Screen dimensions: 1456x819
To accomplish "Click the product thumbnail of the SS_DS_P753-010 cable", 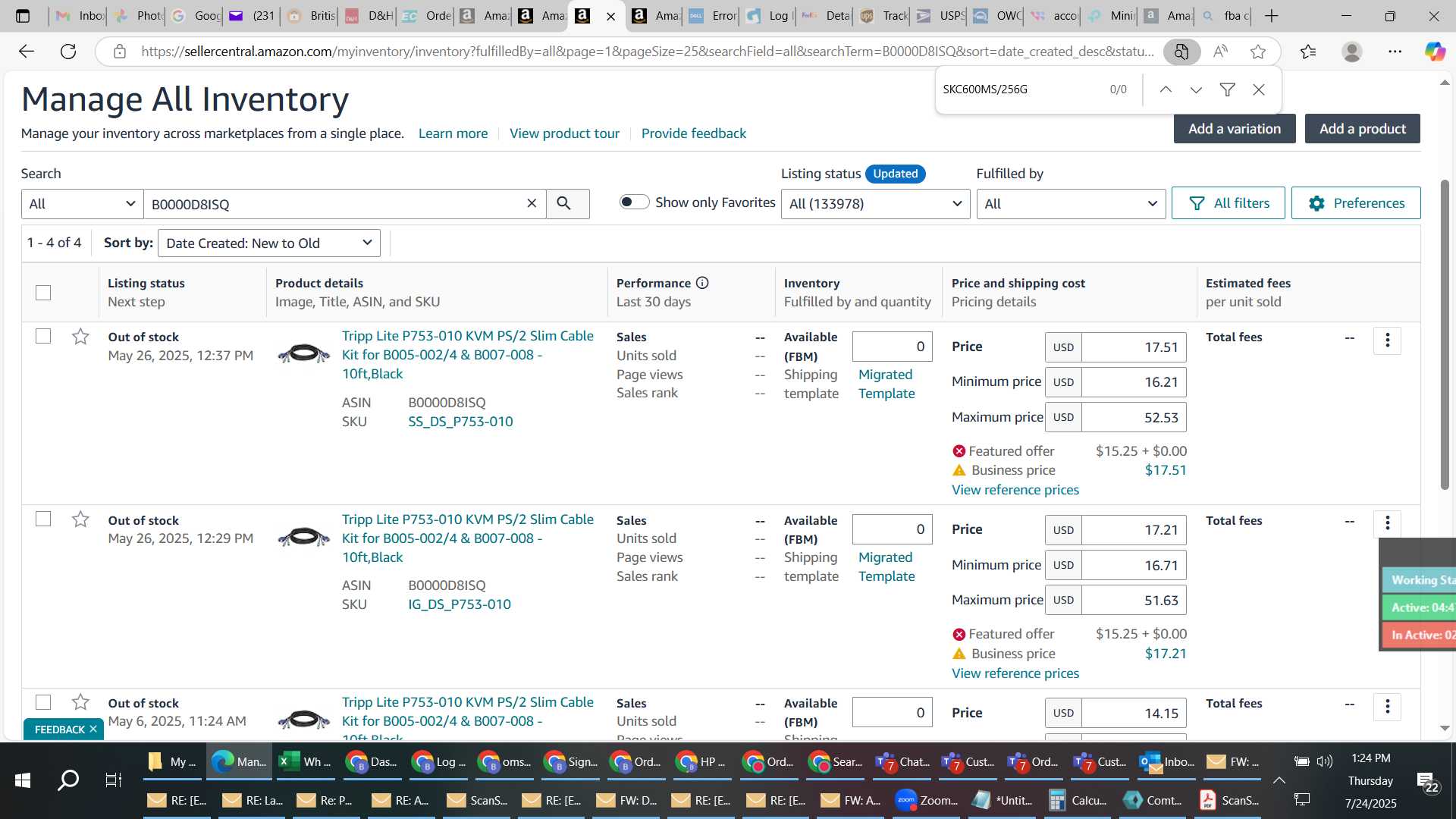I will tap(303, 353).
